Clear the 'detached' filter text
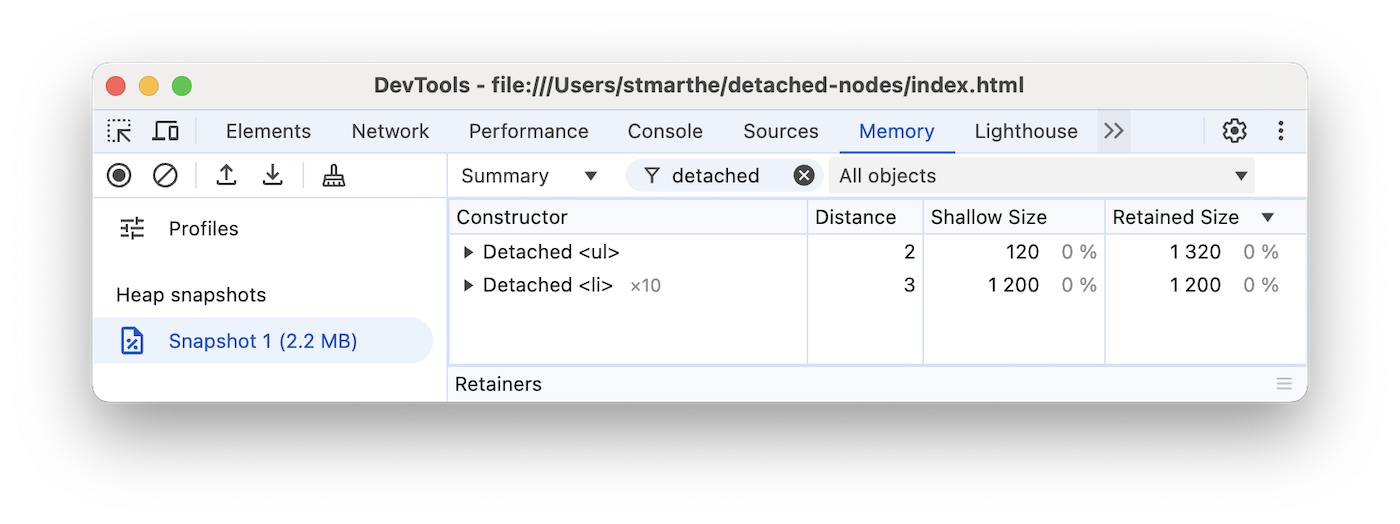Image resolution: width=1400 pixels, height=524 pixels. tap(804, 176)
